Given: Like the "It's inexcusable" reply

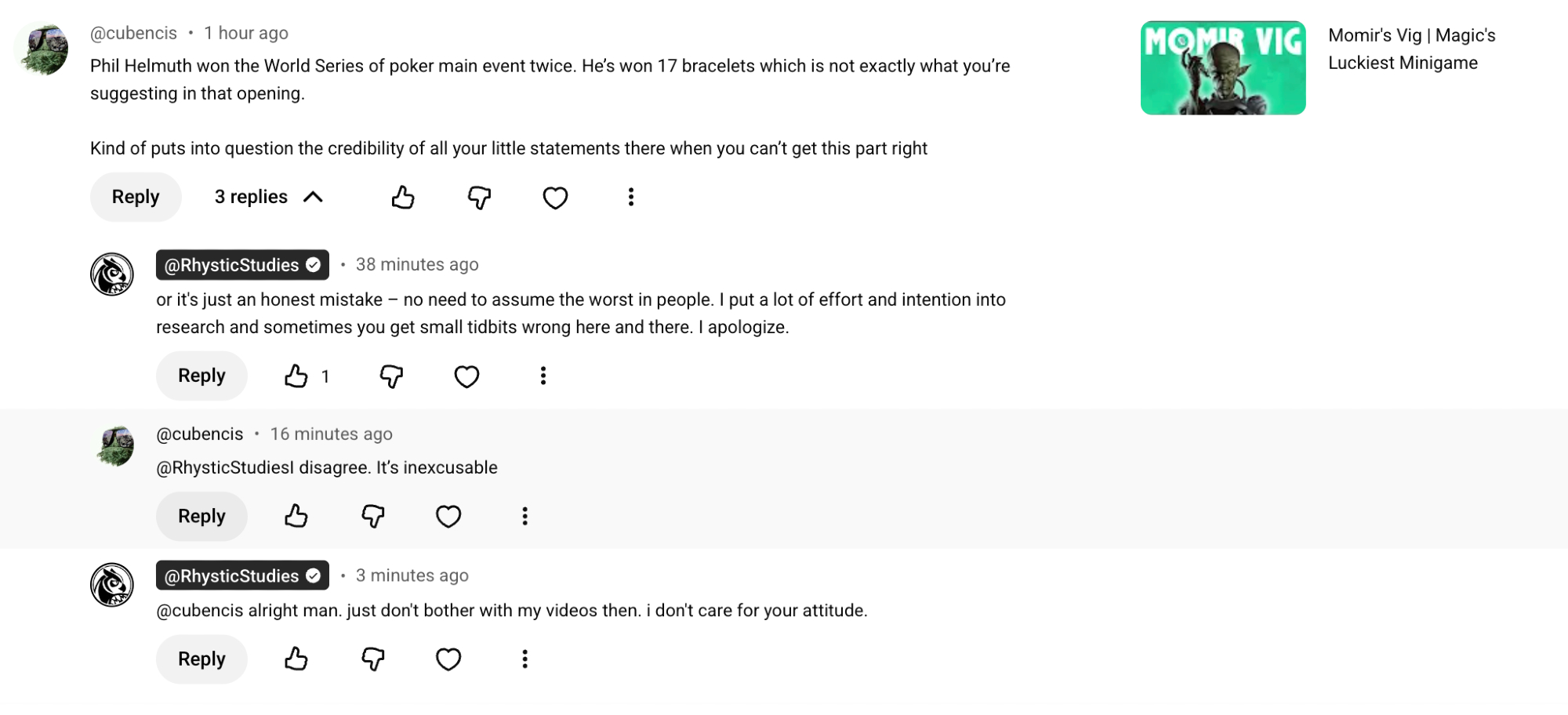Looking at the screenshot, I should click(x=296, y=517).
